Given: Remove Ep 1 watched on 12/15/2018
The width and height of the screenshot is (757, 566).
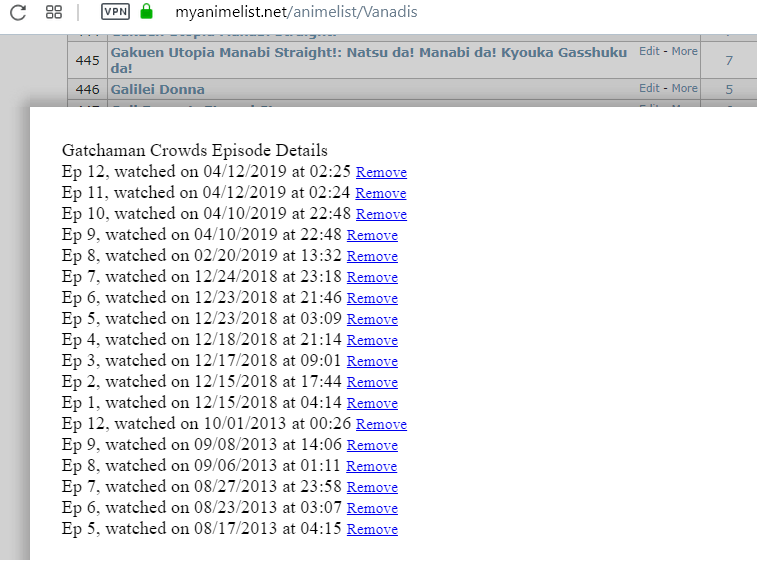Looking at the screenshot, I should [372, 404].
